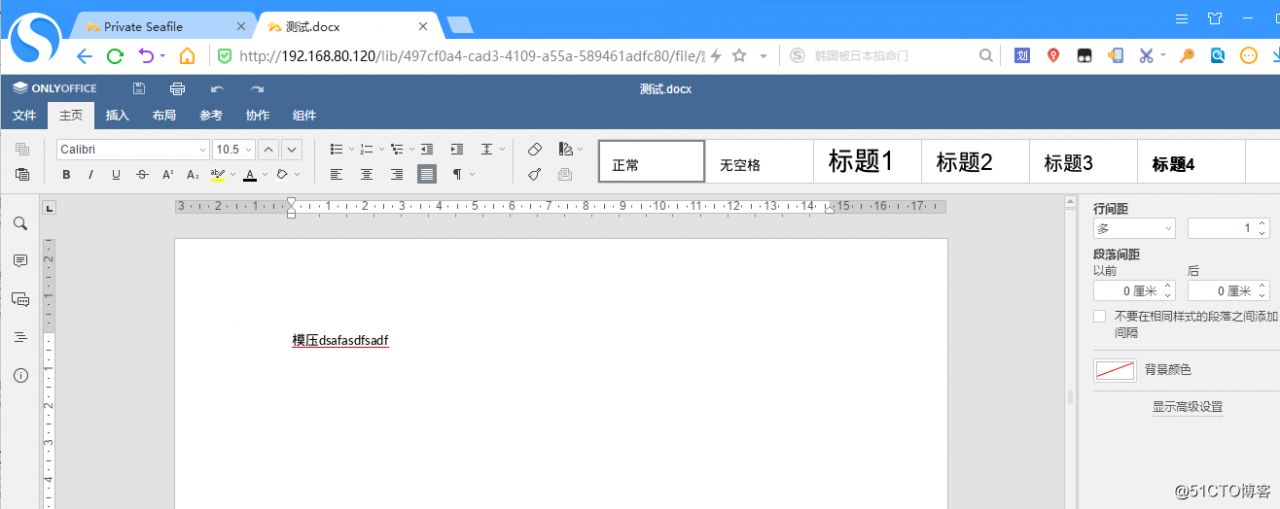Click the Copy icon in the toolbar
Viewport: 1280px width, 509px height.
coord(22,149)
